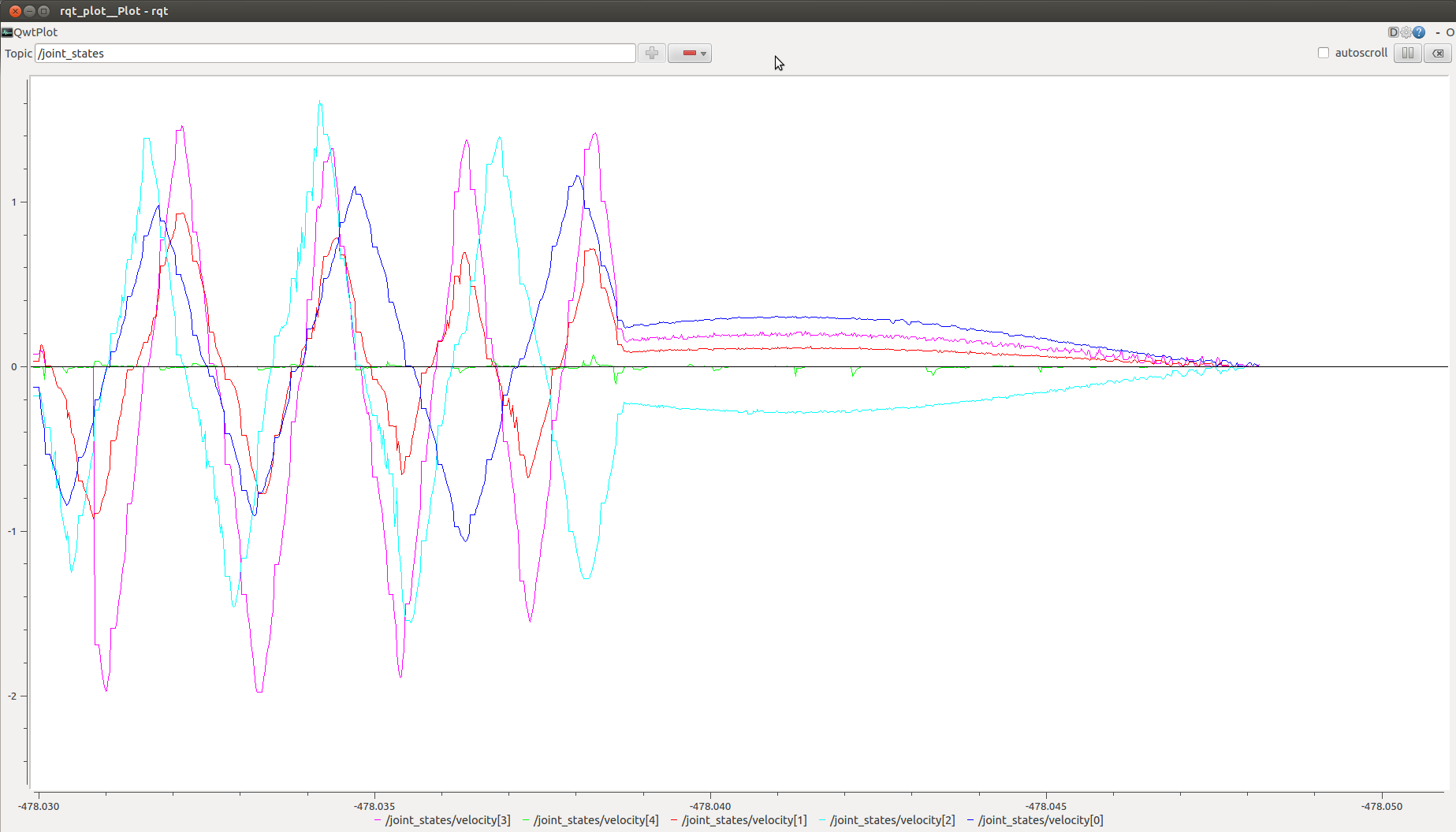Screen dimensions: 1456x832
Task: Click the legend entry /joint_states/velocity[3]
Action: pyautogui.click(x=442, y=820)
